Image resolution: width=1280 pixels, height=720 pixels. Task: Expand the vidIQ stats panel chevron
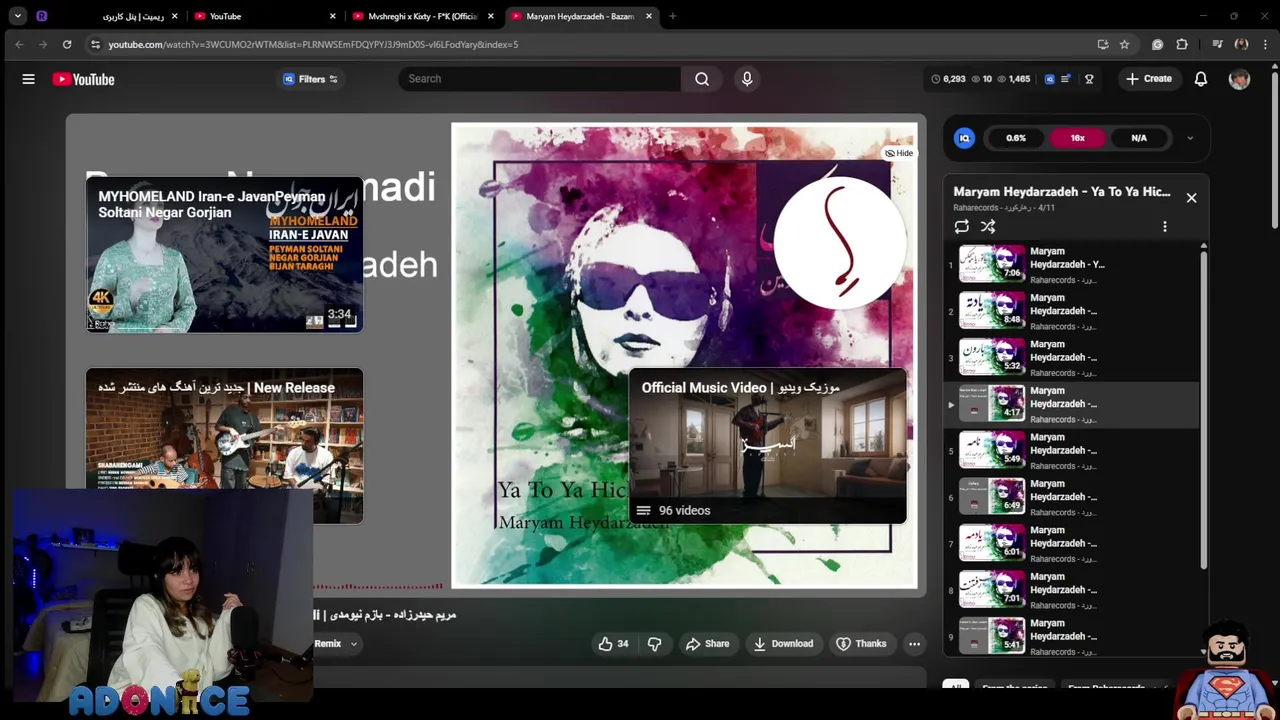1189,138
